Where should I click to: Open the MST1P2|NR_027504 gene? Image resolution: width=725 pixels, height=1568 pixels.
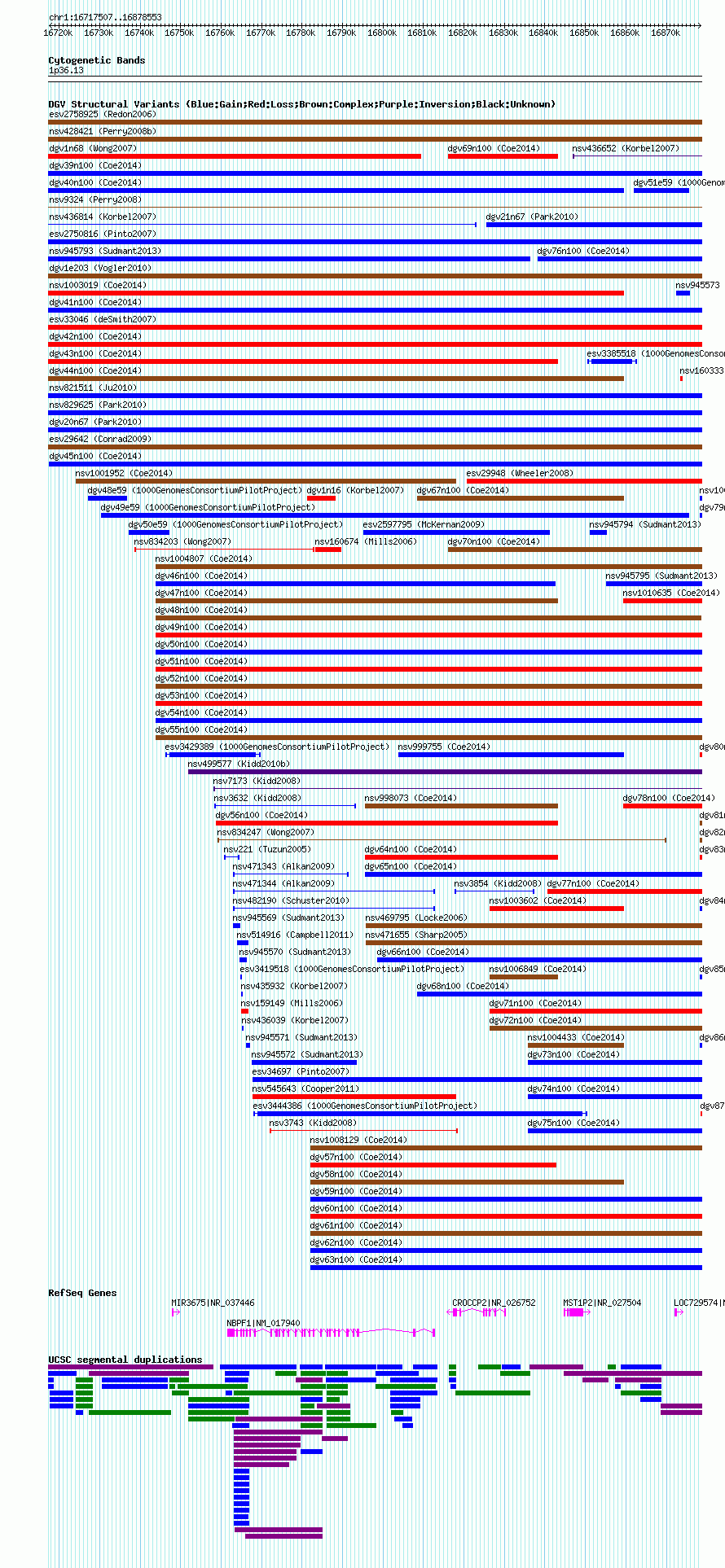click(603, 1303)
